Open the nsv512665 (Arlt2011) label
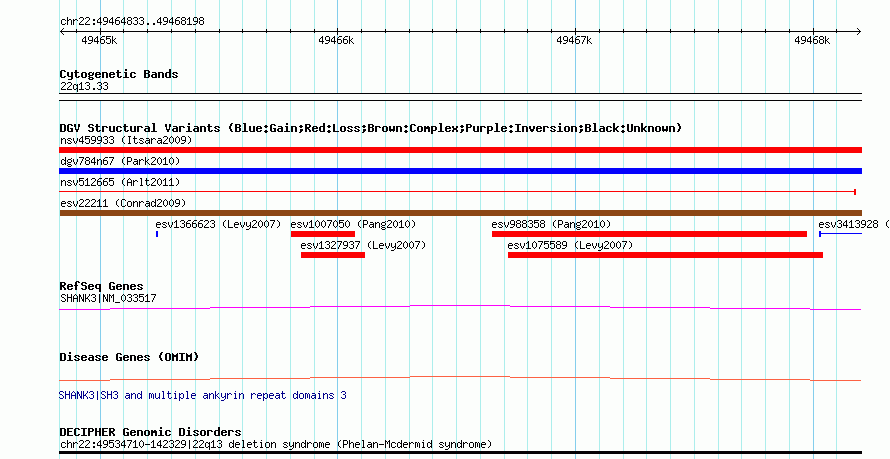The width and height of the screenshot is (890, 459). coord(120,182)
